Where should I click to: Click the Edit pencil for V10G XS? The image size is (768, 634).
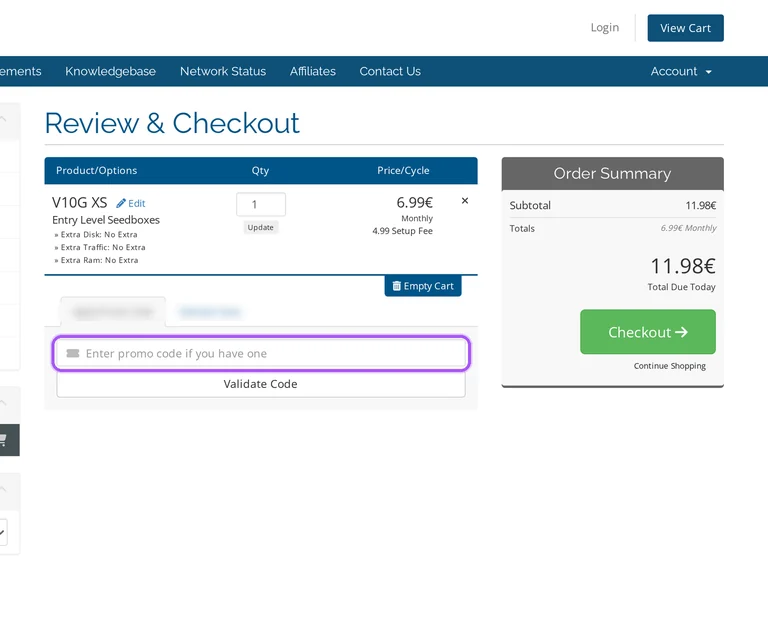(131, 203)
